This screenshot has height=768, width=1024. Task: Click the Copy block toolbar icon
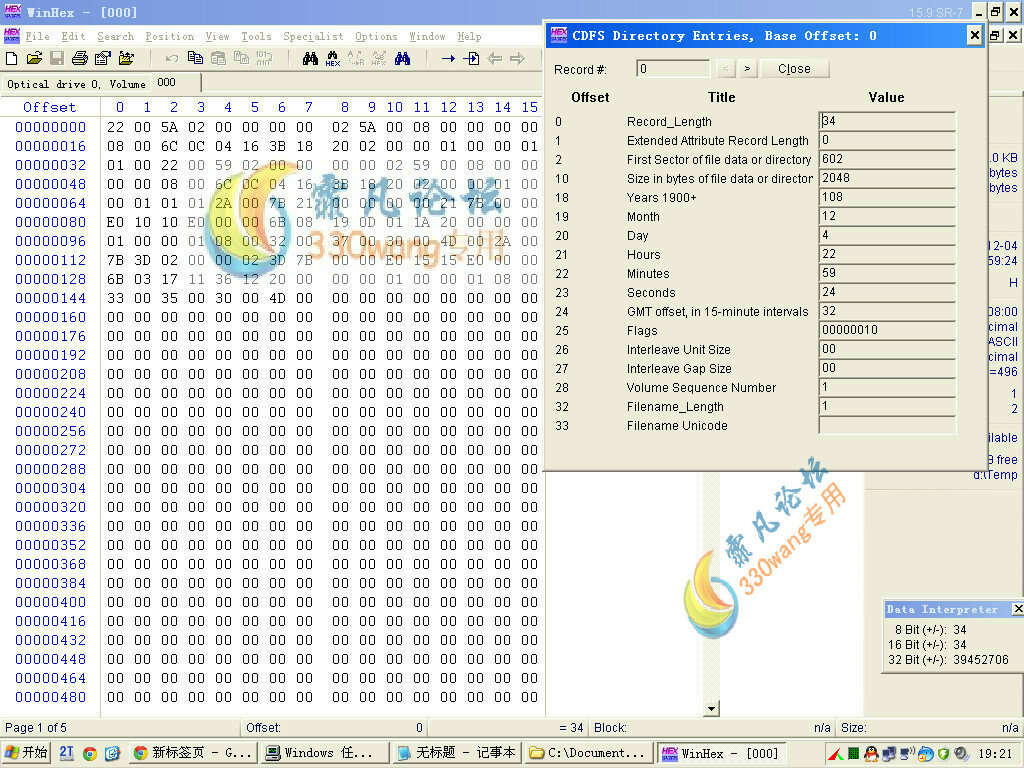pyautogui.click(x=195, y=58)
